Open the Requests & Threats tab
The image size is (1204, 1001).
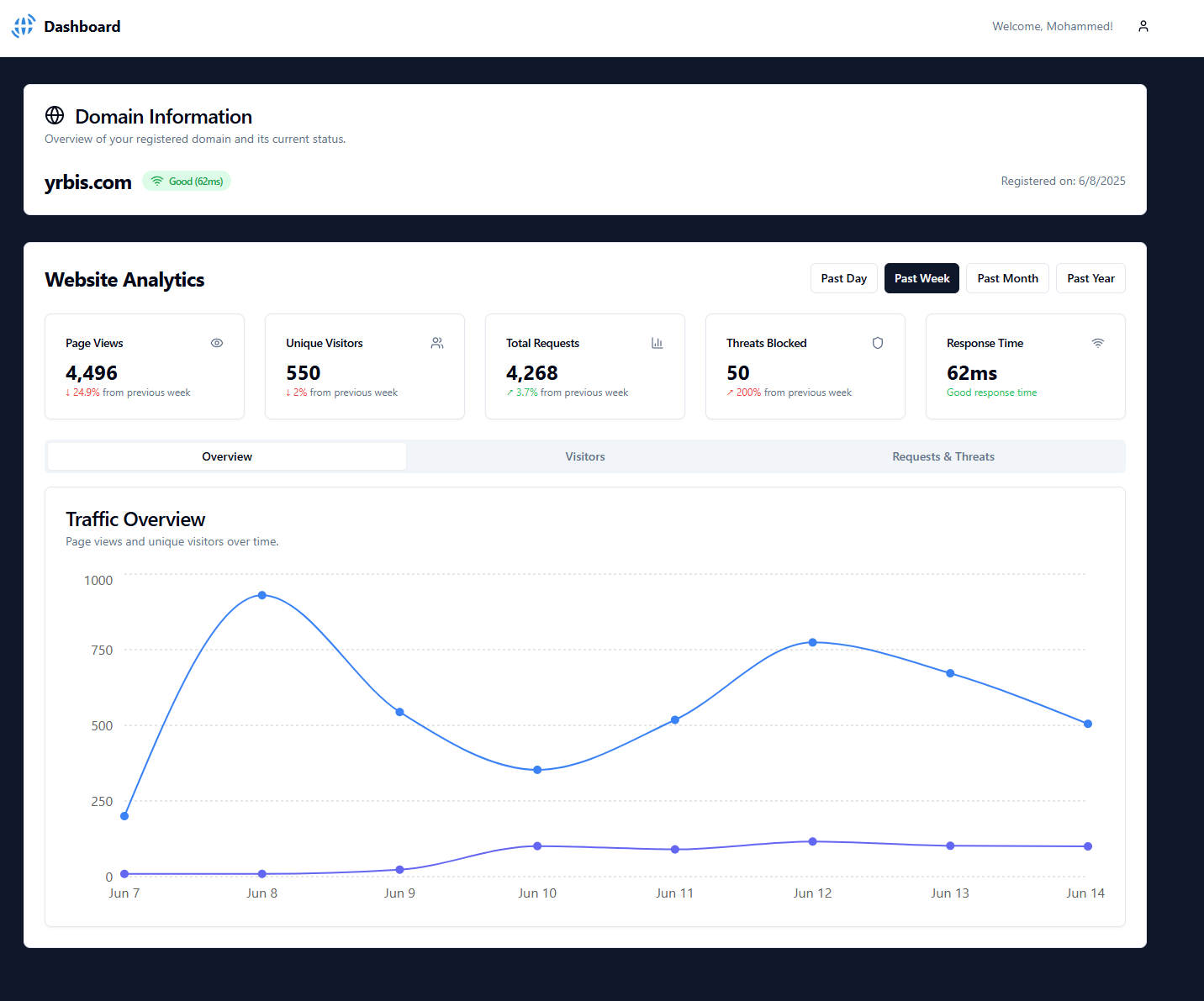coord(943,456)
